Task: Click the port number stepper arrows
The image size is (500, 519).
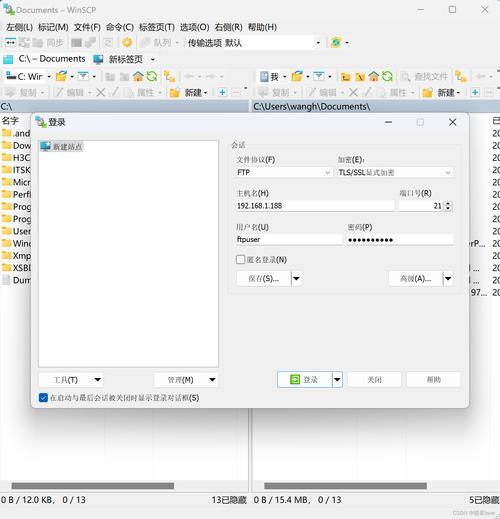Action: (x=448, y=206)
